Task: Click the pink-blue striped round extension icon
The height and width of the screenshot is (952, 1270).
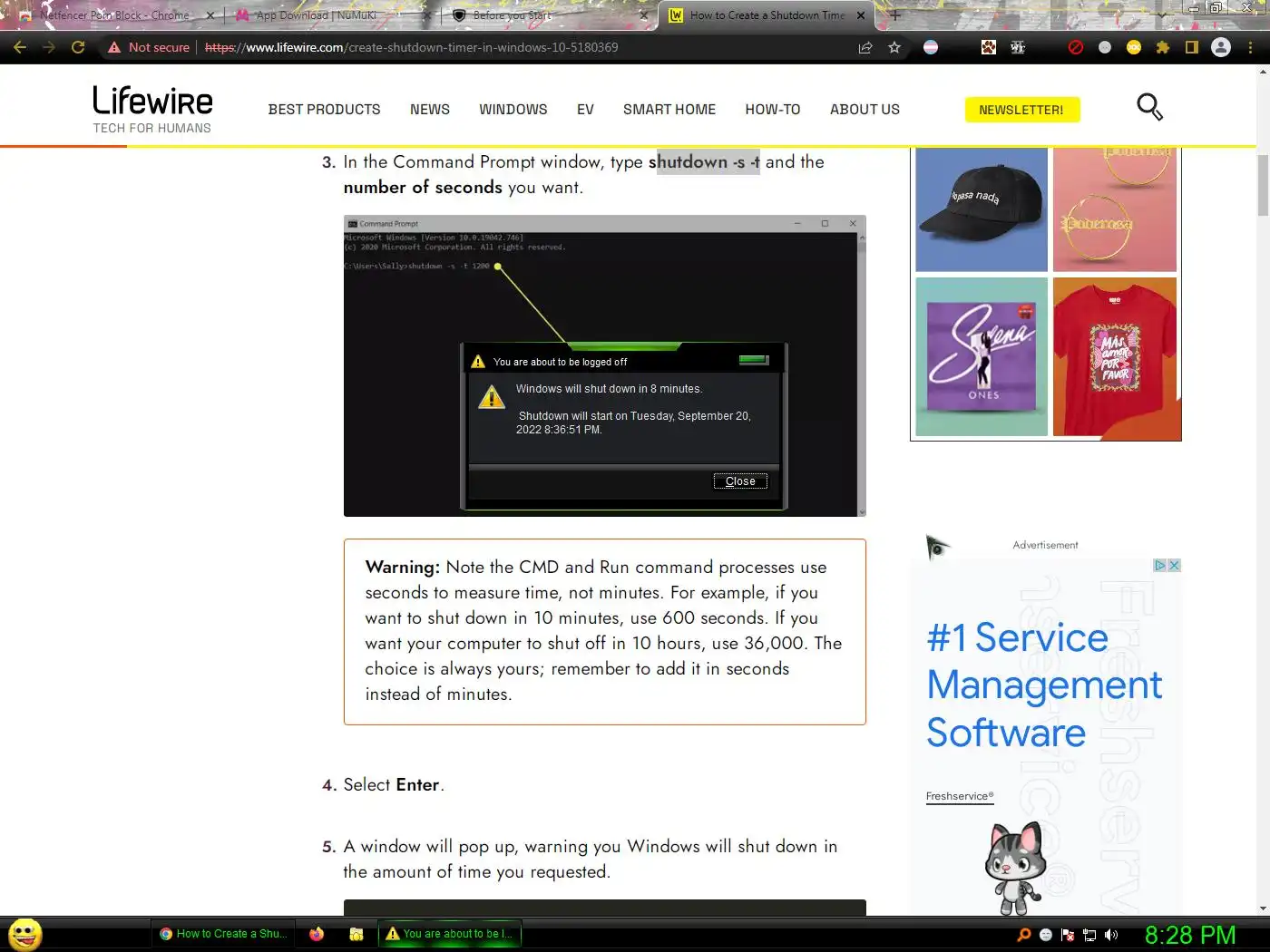Action: [931, 47]
